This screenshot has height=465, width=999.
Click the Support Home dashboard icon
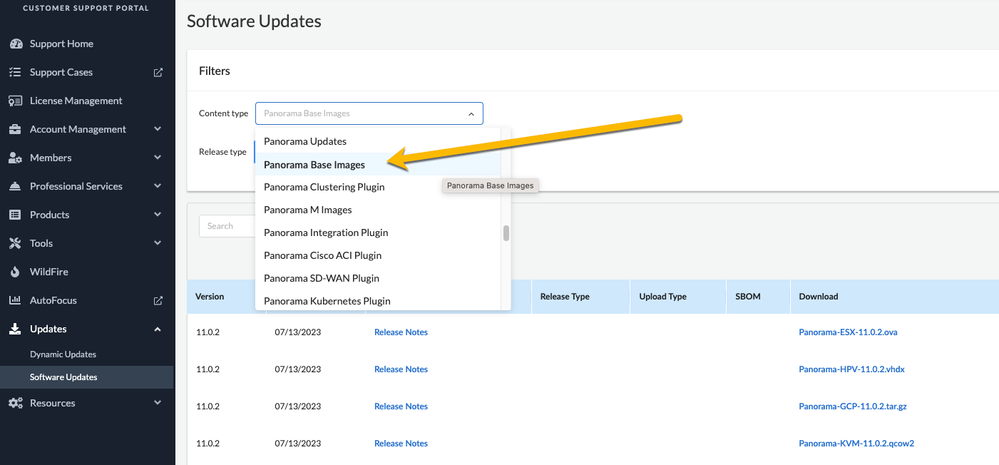point(15,44)
